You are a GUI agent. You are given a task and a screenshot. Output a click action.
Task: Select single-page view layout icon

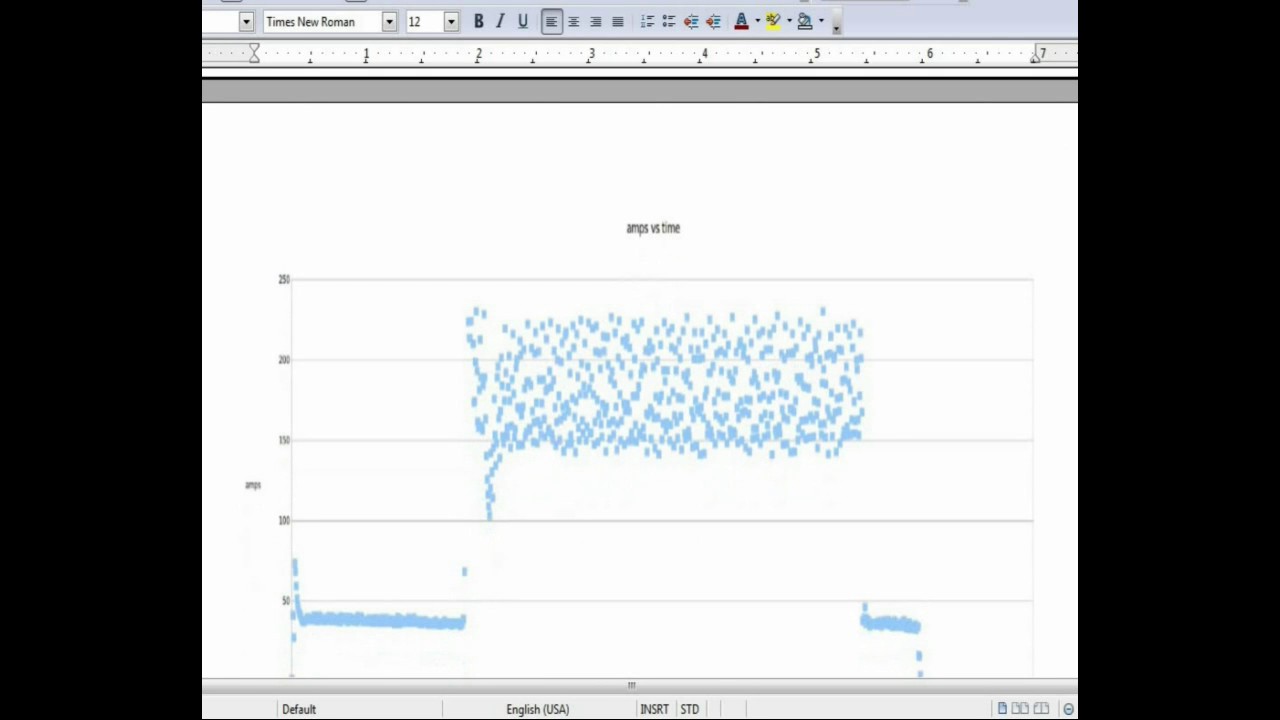(x=1002, y=709)
